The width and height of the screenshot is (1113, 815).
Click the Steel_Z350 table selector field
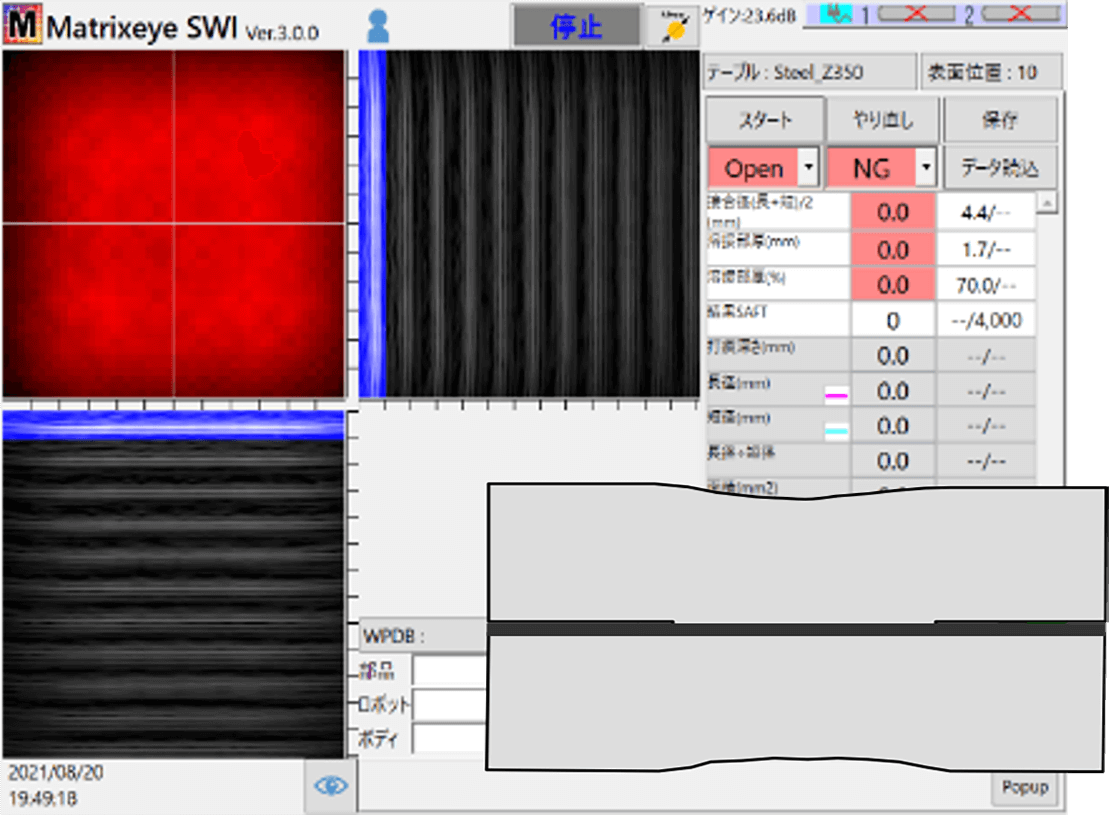pos(809,73)
